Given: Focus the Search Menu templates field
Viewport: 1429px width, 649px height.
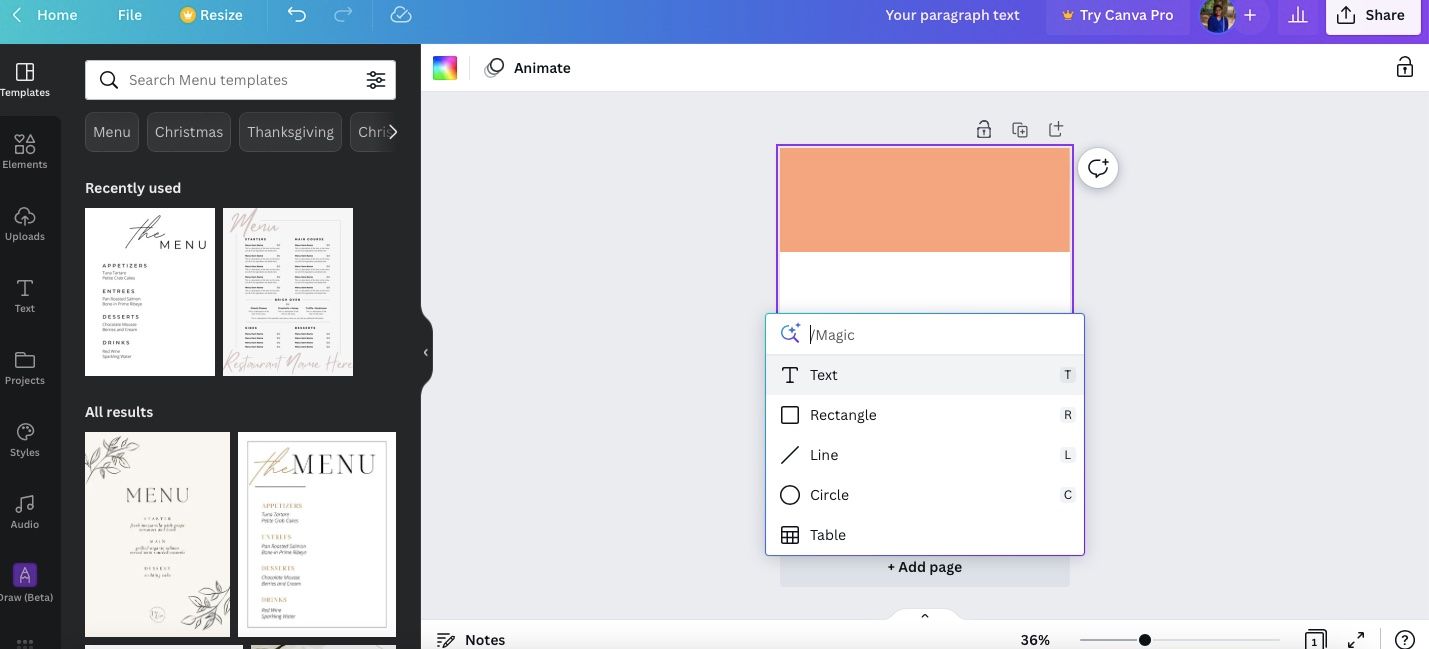Looking at the screenshot, I should (240, 80).
